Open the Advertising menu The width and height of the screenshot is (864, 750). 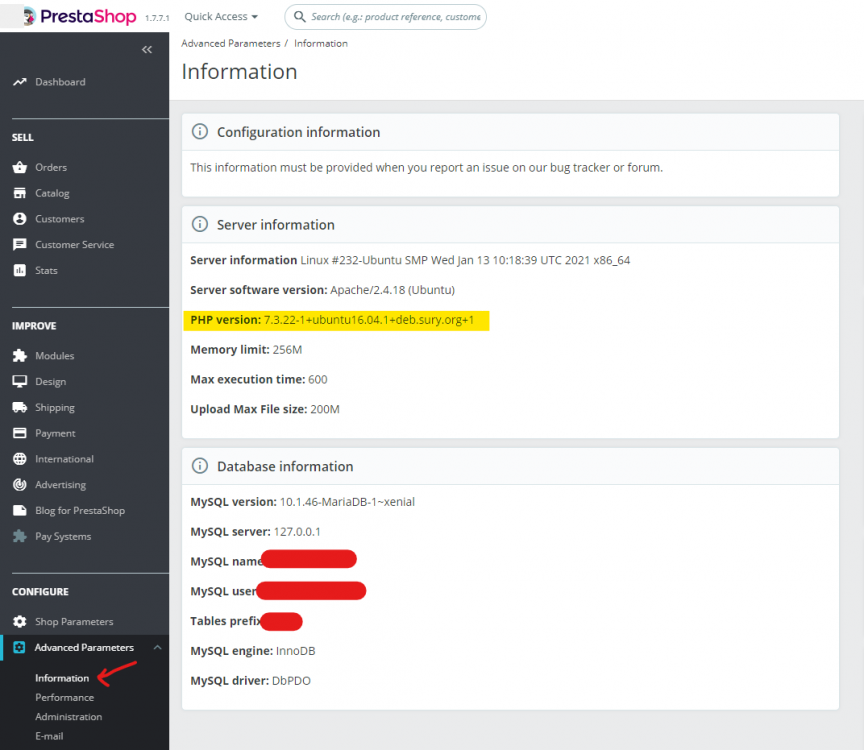click(61, 484)
